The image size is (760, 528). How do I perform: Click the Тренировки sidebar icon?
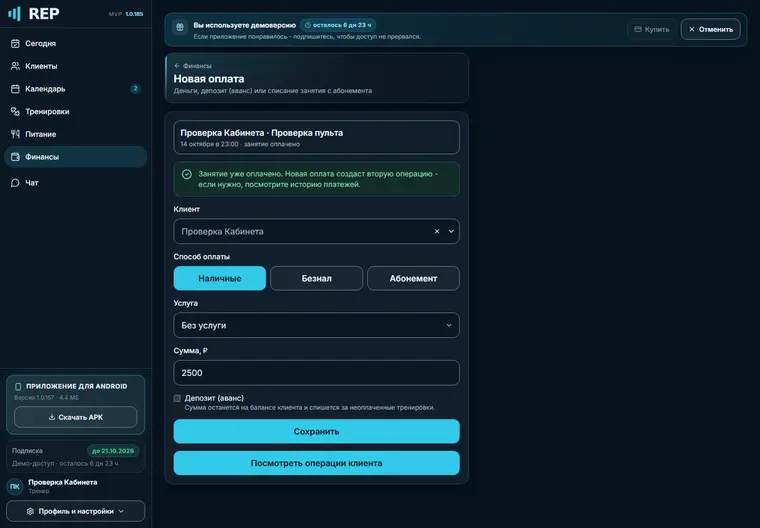[x=15, y=112]
